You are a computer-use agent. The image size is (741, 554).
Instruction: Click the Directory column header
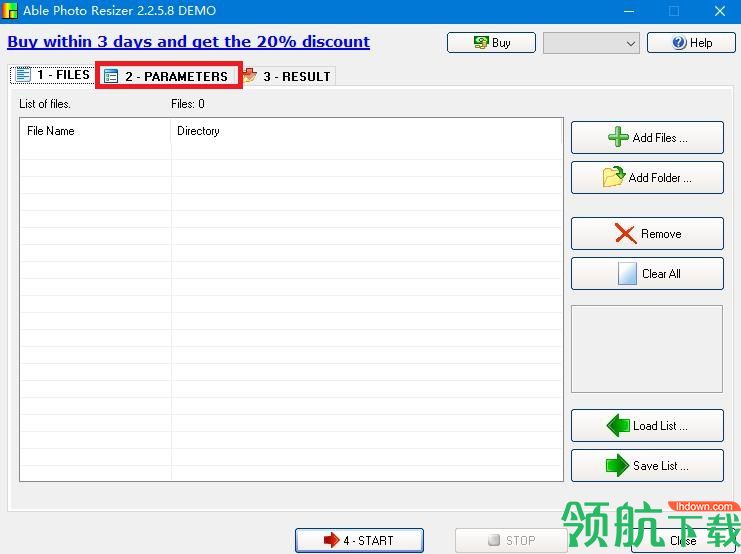(x=367, y=131)
